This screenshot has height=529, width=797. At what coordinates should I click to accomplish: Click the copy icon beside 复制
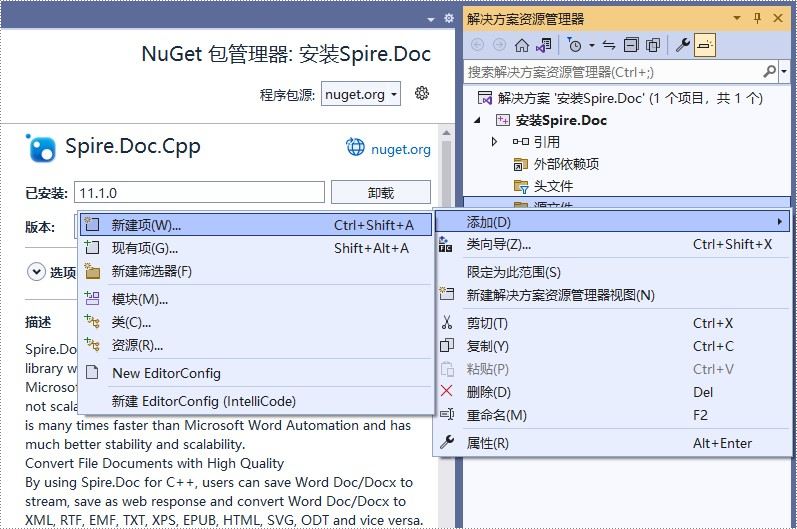[x=446, y=345]
